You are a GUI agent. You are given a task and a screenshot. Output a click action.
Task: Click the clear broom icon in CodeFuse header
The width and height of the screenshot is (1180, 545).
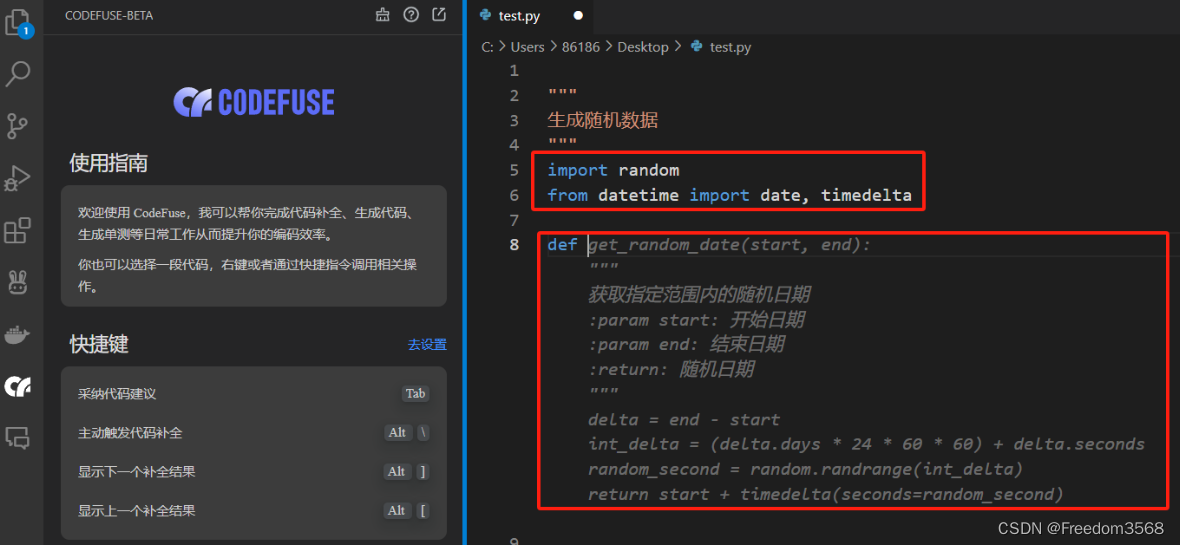pyautogui.click(x=382, y=14)
